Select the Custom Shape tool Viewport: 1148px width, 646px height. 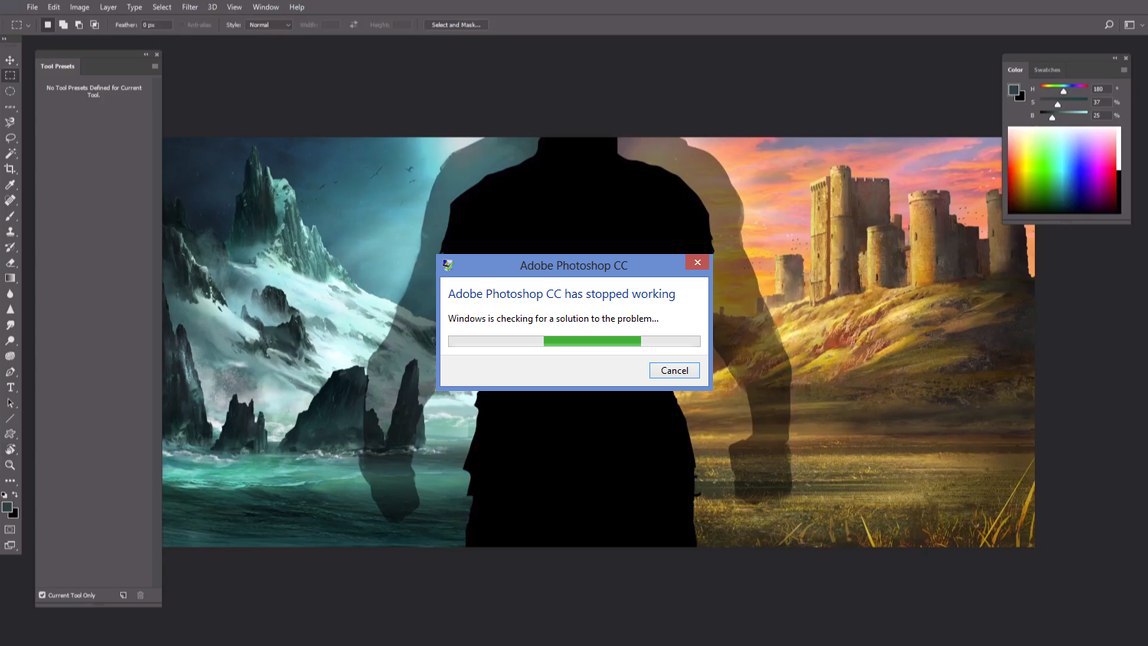10,434
